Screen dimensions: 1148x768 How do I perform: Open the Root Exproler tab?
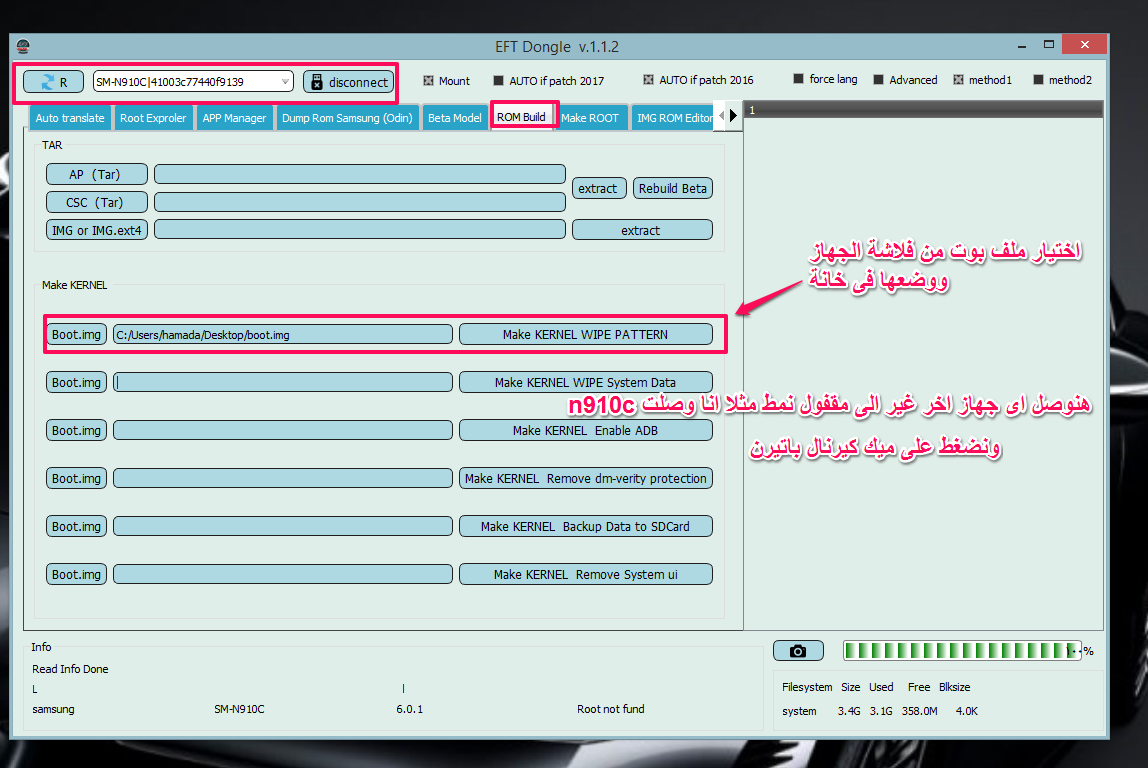[x=153, y=118]
